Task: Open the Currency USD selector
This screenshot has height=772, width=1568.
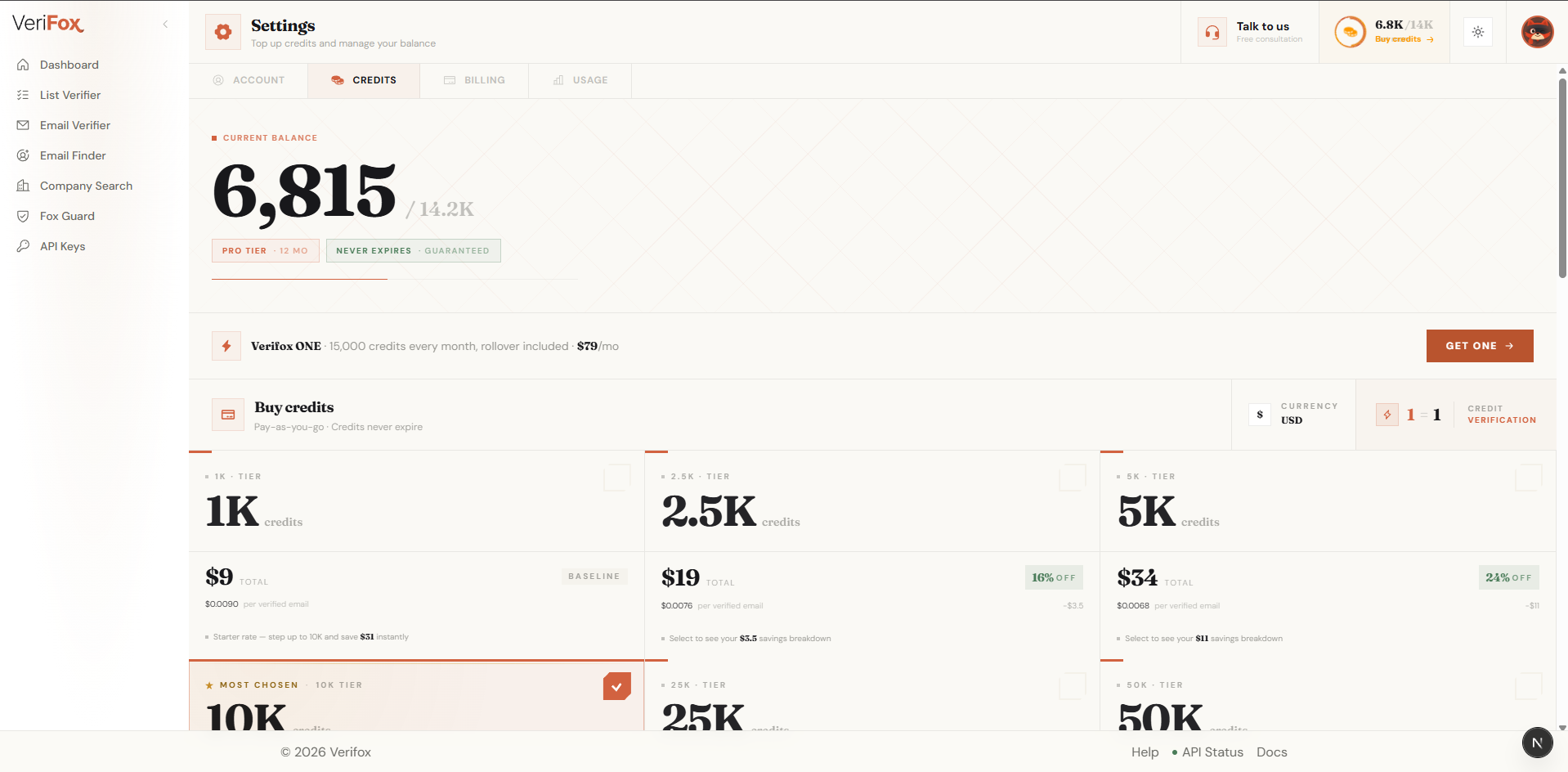Action: click(x=1293, y=415)
